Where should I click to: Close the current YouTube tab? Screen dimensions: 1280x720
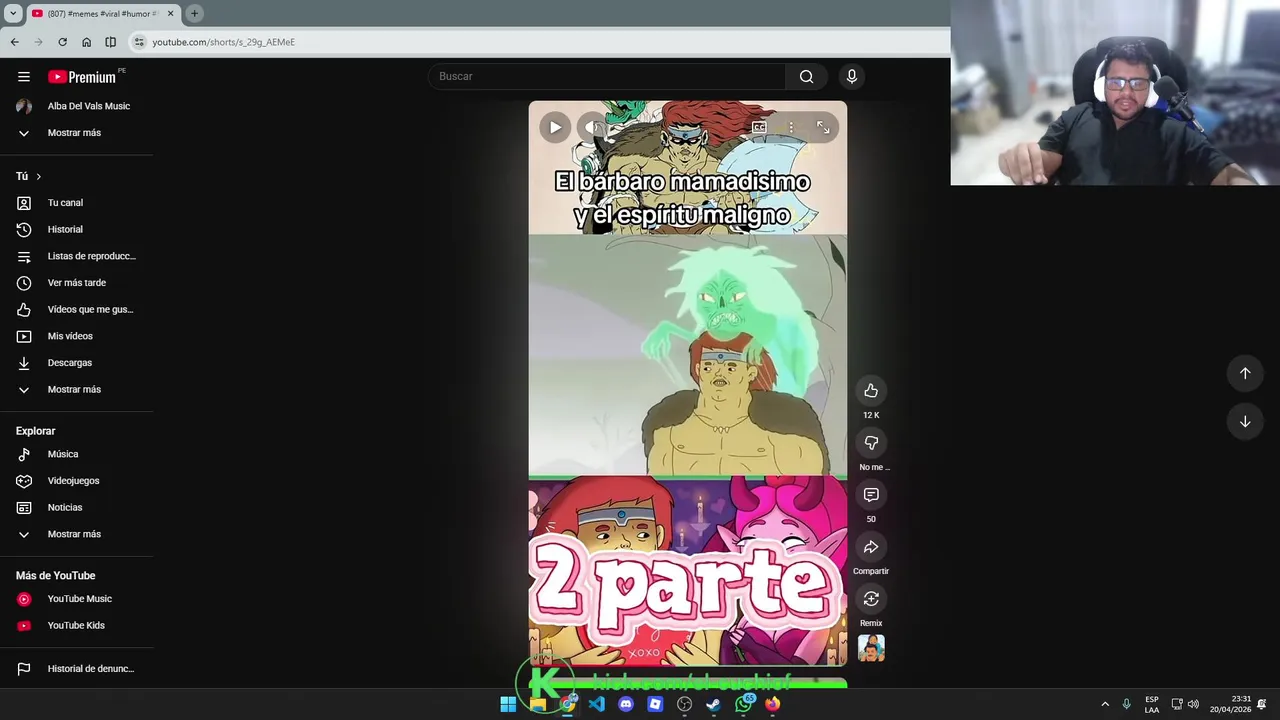[170, 13]
